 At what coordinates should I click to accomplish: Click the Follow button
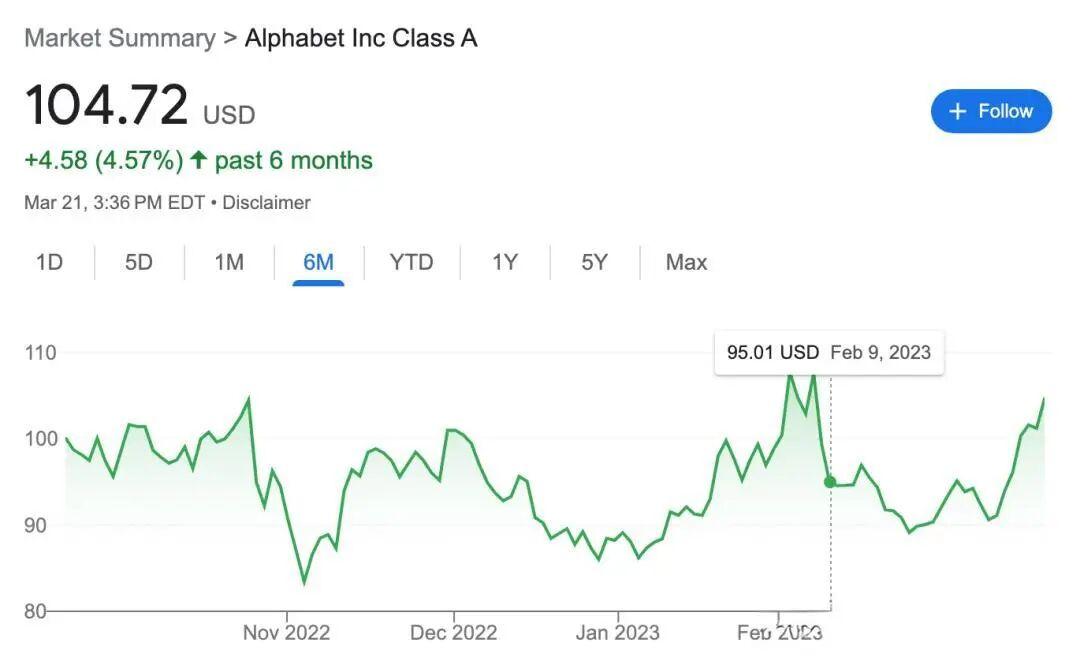click(991, 111)
